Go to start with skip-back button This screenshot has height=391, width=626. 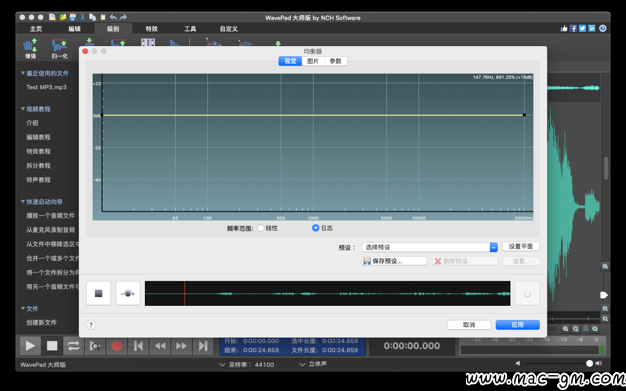138,346
